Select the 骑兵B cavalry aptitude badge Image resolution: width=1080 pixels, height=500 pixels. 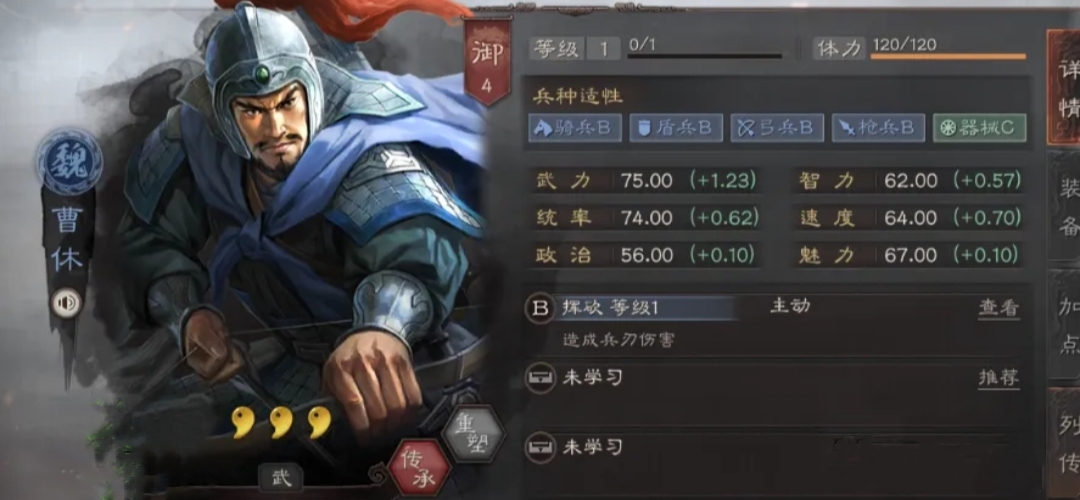(x=575, y=128)
